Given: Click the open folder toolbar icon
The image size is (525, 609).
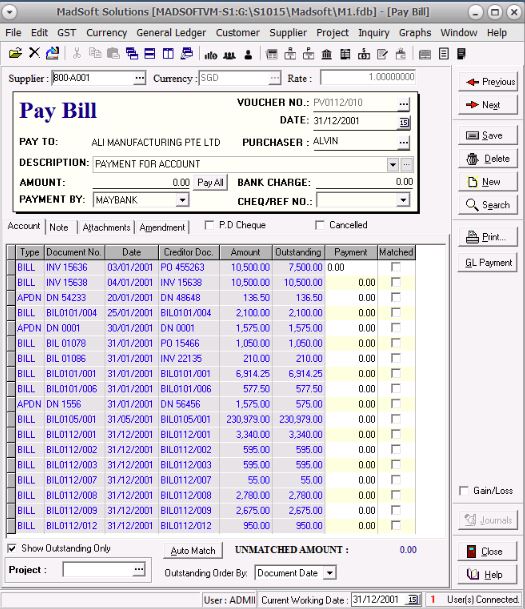Looking at the screenshot, I should click(15, 53).
